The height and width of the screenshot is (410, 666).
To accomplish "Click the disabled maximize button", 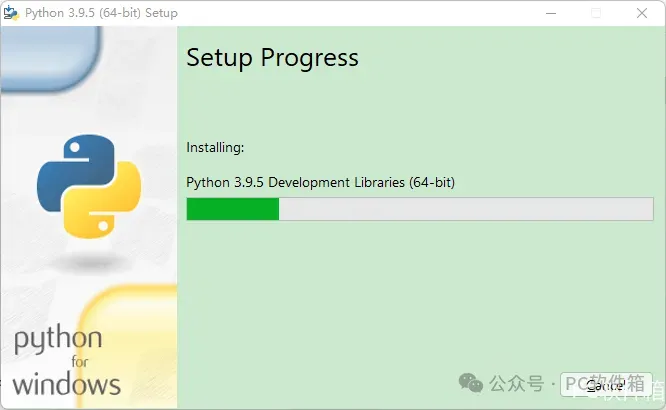I will 596,13.
